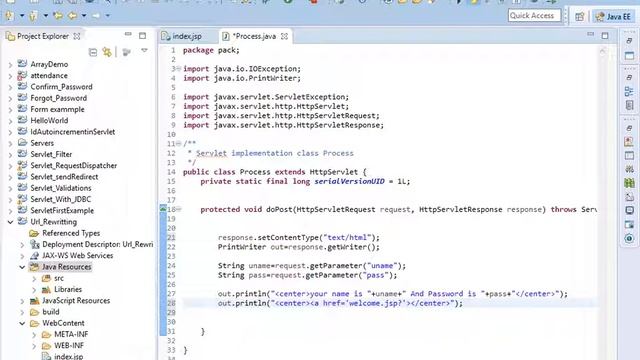The image size is (640, 360).
Task: Select the Forgot_Password project
Action: pos(58,98)
